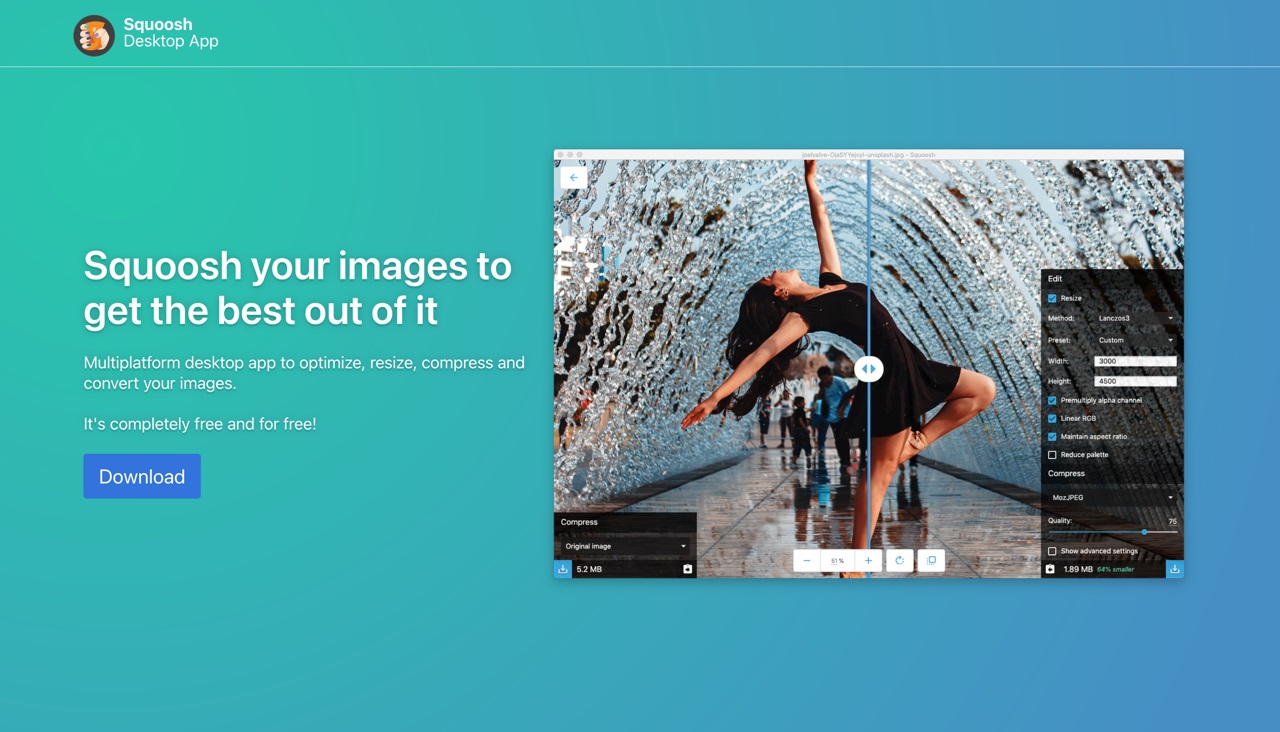This screenshot has width=1280, height=732.
Task: Click the Quality slider handle
Action: pos(1144,532)
